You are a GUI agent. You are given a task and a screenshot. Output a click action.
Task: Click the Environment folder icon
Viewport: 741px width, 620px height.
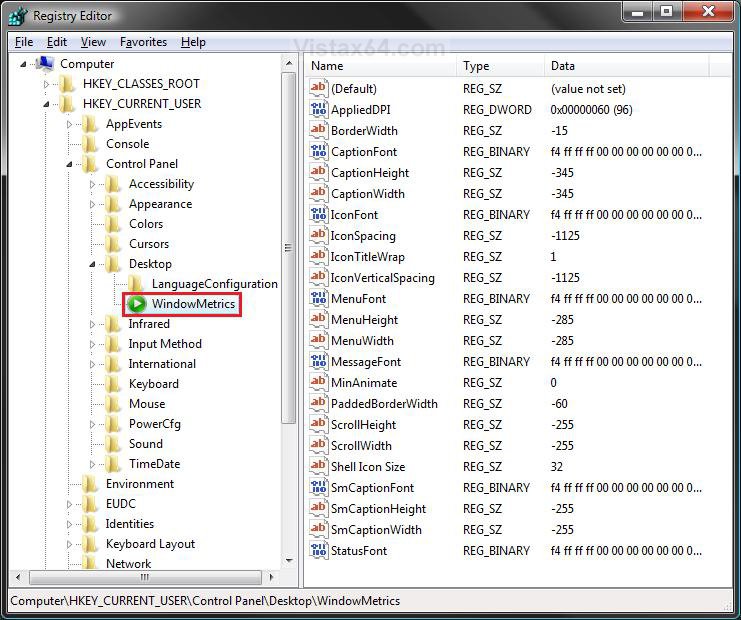[89, 484]
